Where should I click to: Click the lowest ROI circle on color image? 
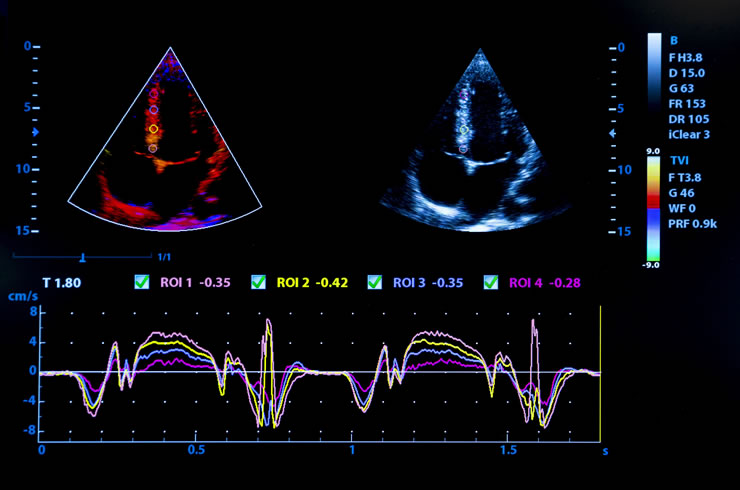pos(153,148)
